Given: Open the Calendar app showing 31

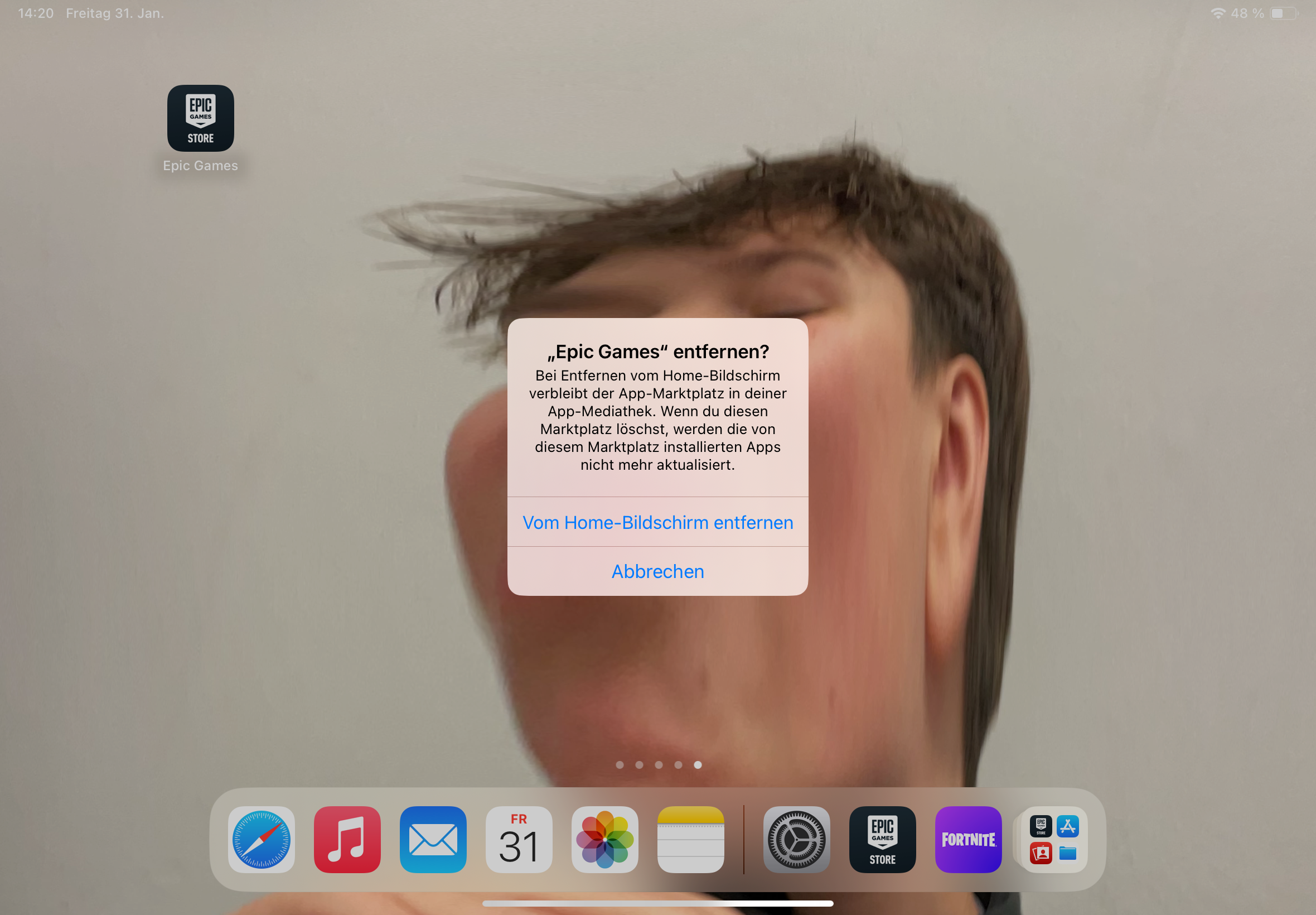Looking at the screenshot, I should click(519, 839).
